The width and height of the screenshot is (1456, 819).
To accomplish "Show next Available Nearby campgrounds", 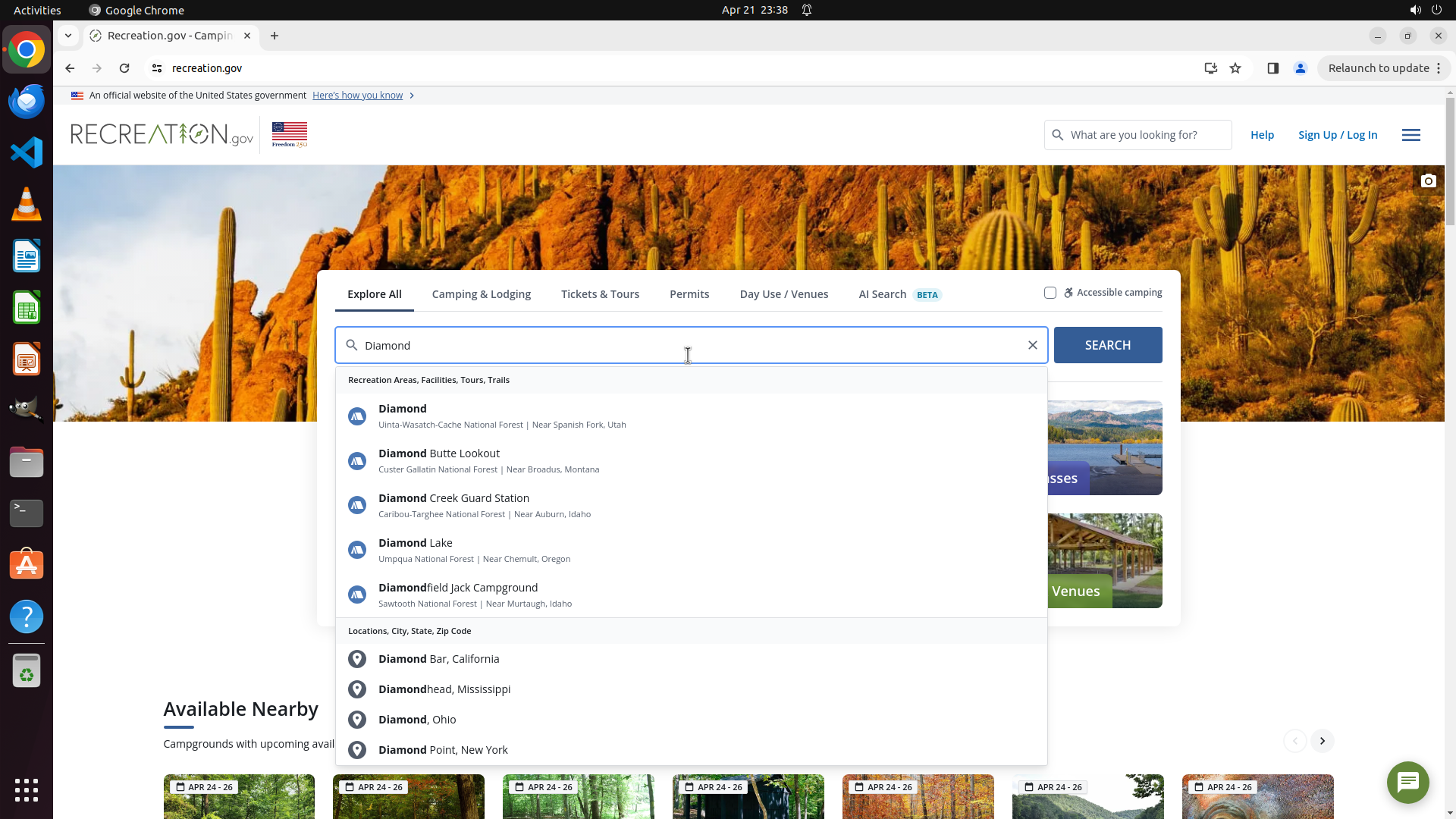I will (1322, 741).
